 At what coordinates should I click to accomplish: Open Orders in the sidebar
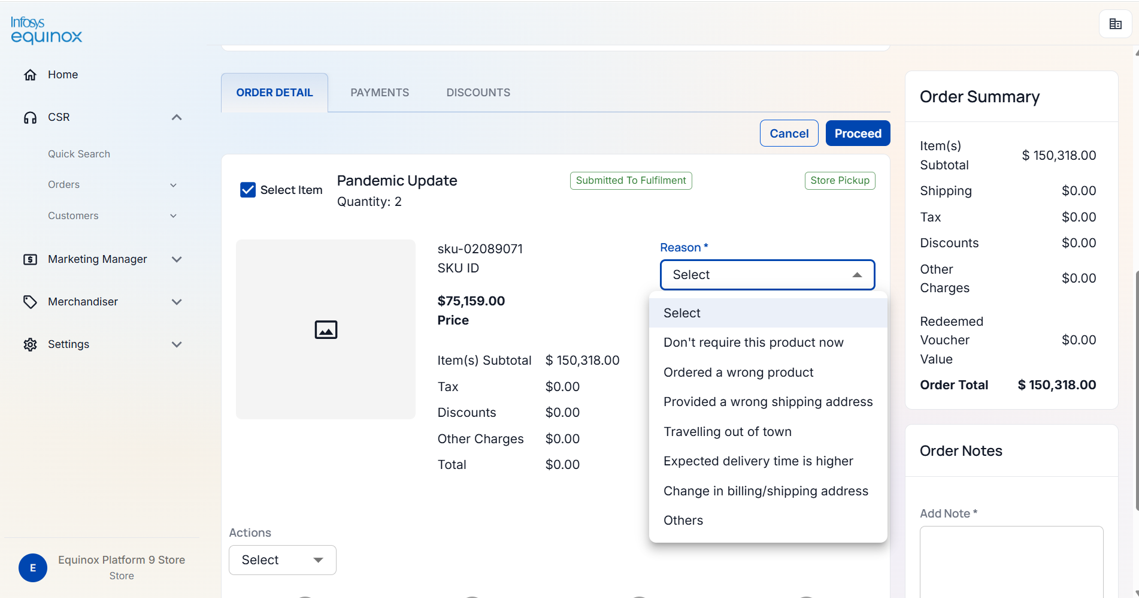pos(64,185)
